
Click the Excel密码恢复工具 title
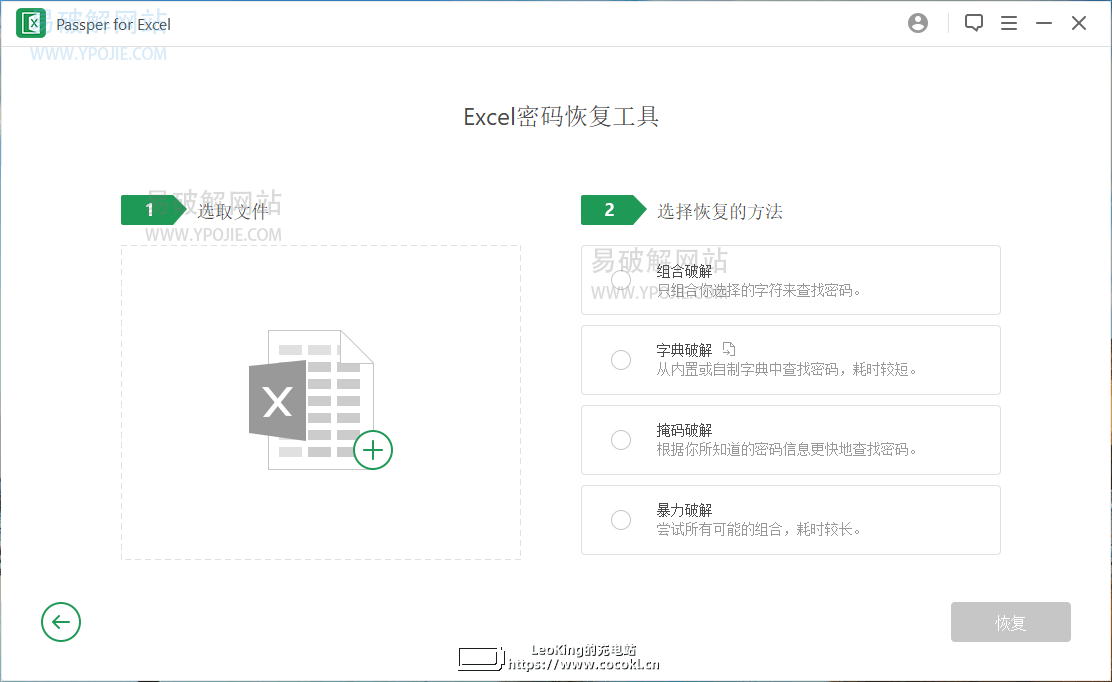[x=561, y=117]
